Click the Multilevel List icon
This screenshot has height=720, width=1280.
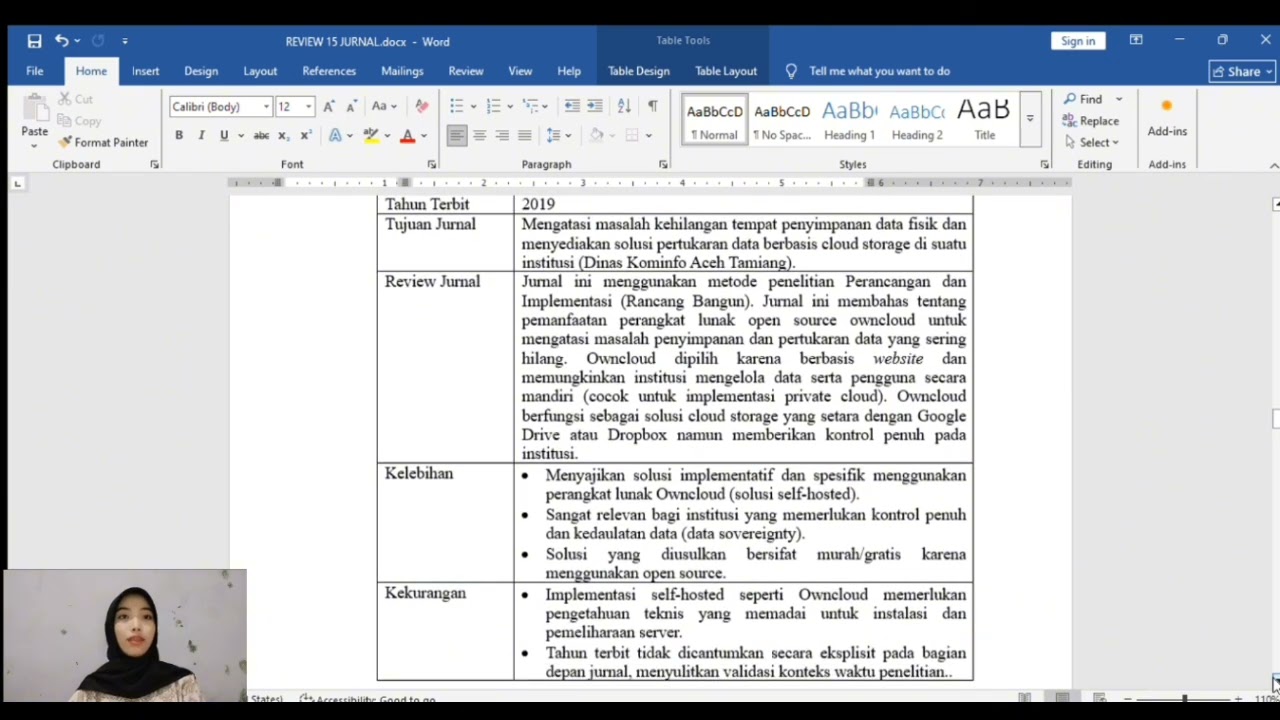pyautogui.click(x=530, y=106)
